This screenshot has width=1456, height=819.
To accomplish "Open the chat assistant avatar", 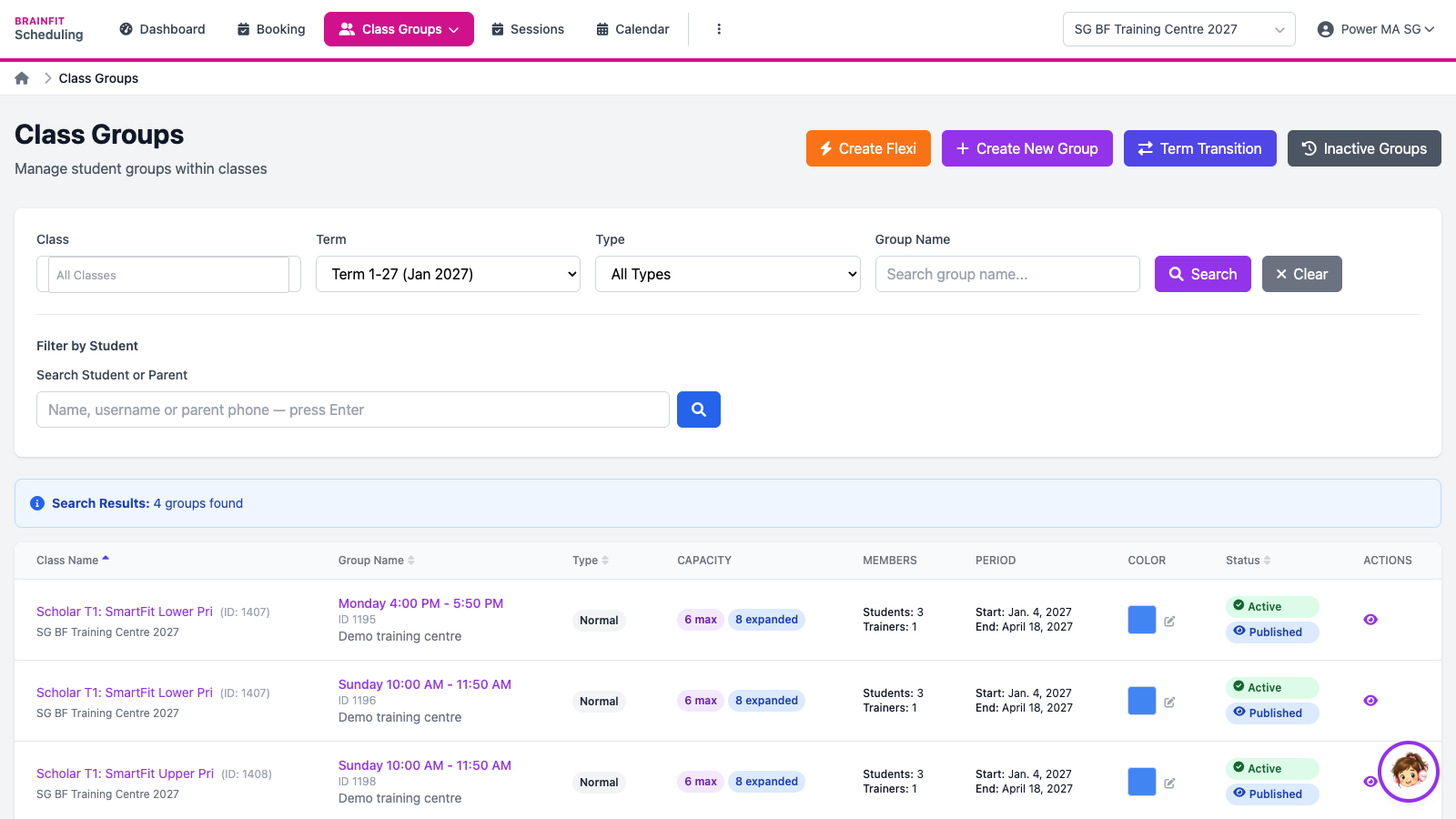I will pyautogui.click(x=1409, y=772).
